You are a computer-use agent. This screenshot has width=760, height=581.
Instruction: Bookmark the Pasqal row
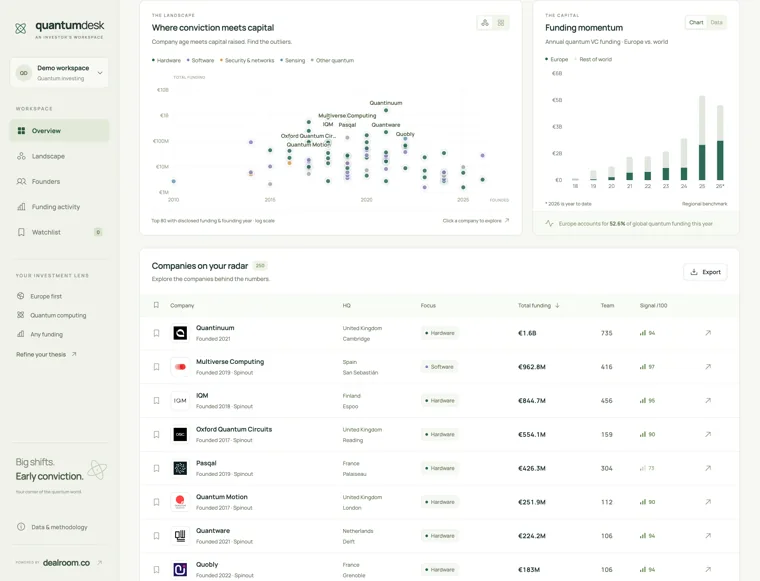[x=156, y=468]
